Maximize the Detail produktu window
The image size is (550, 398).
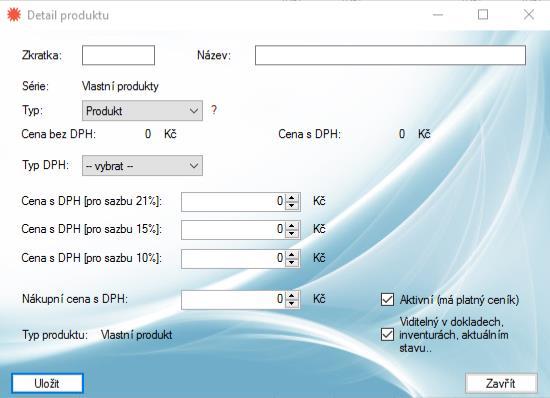point(483,15)
